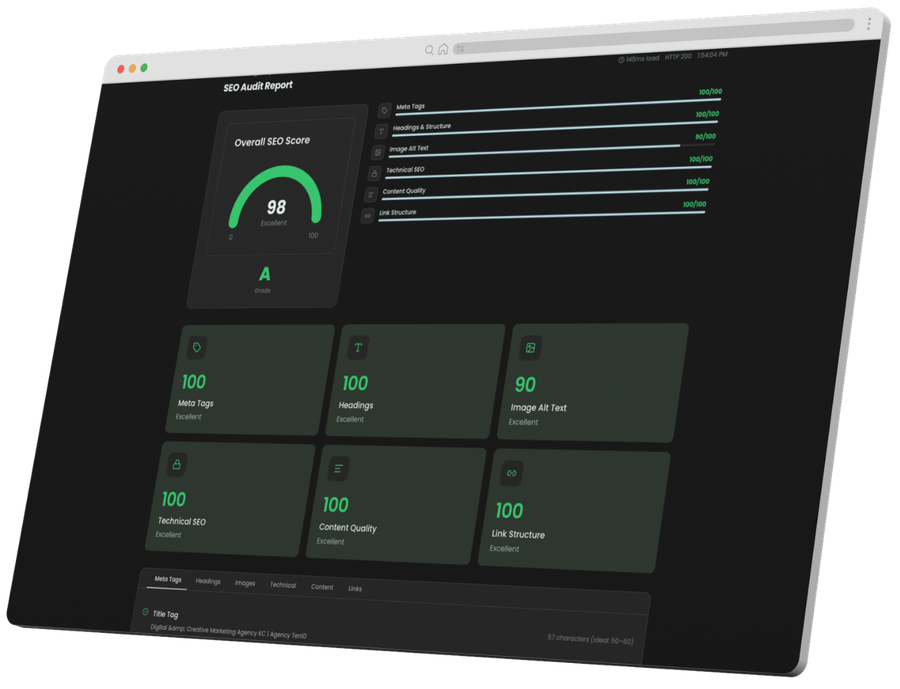Click the '90' score on Image Alt Text card
Screen dimensions: 900x689
[525, 385]
